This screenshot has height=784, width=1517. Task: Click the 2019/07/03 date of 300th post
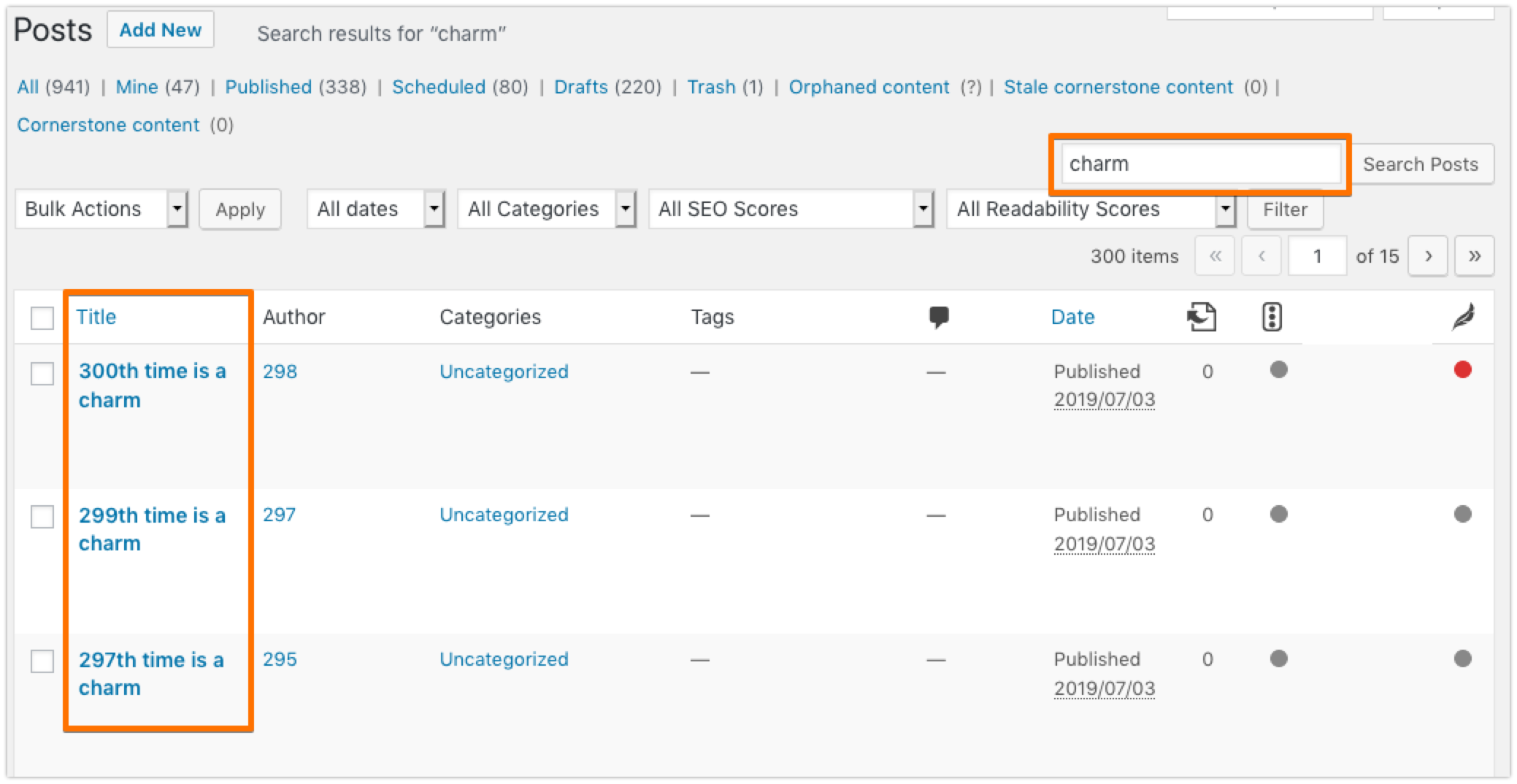pyautogui.click(x=1104, y=399)
